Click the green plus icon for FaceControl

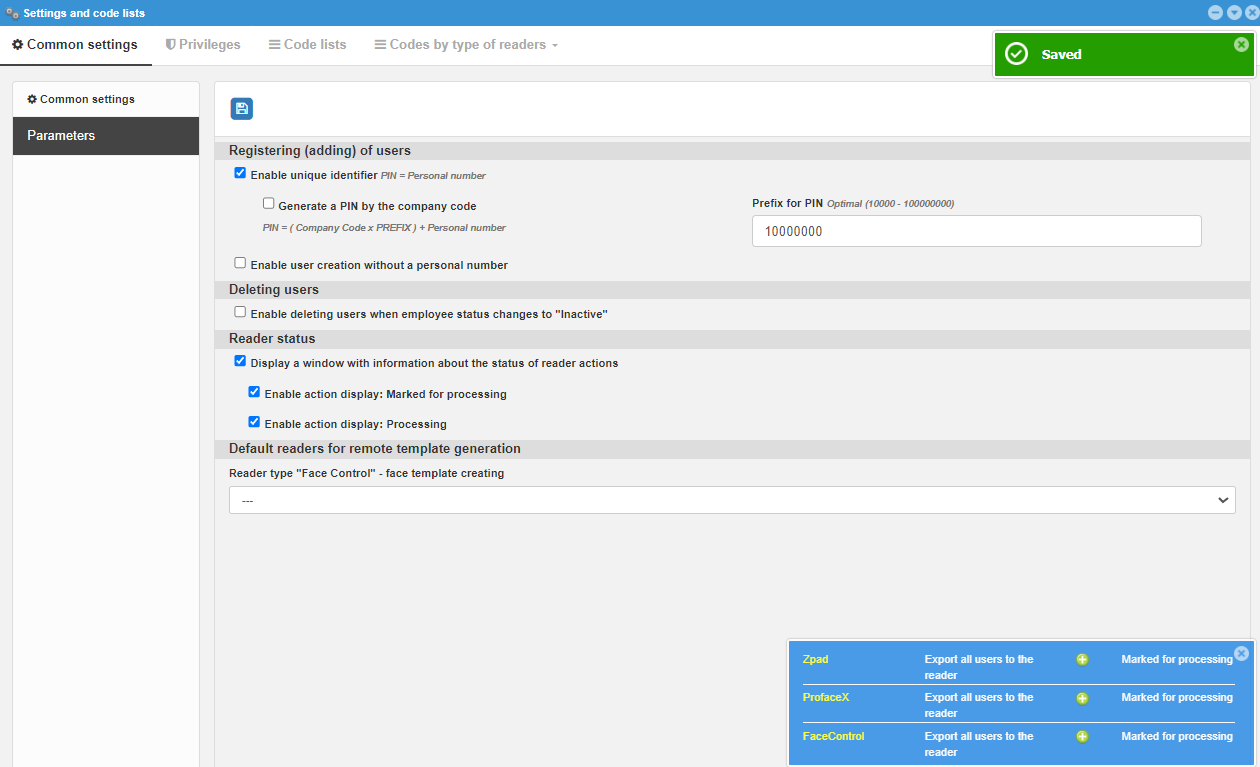point(1082,737)
